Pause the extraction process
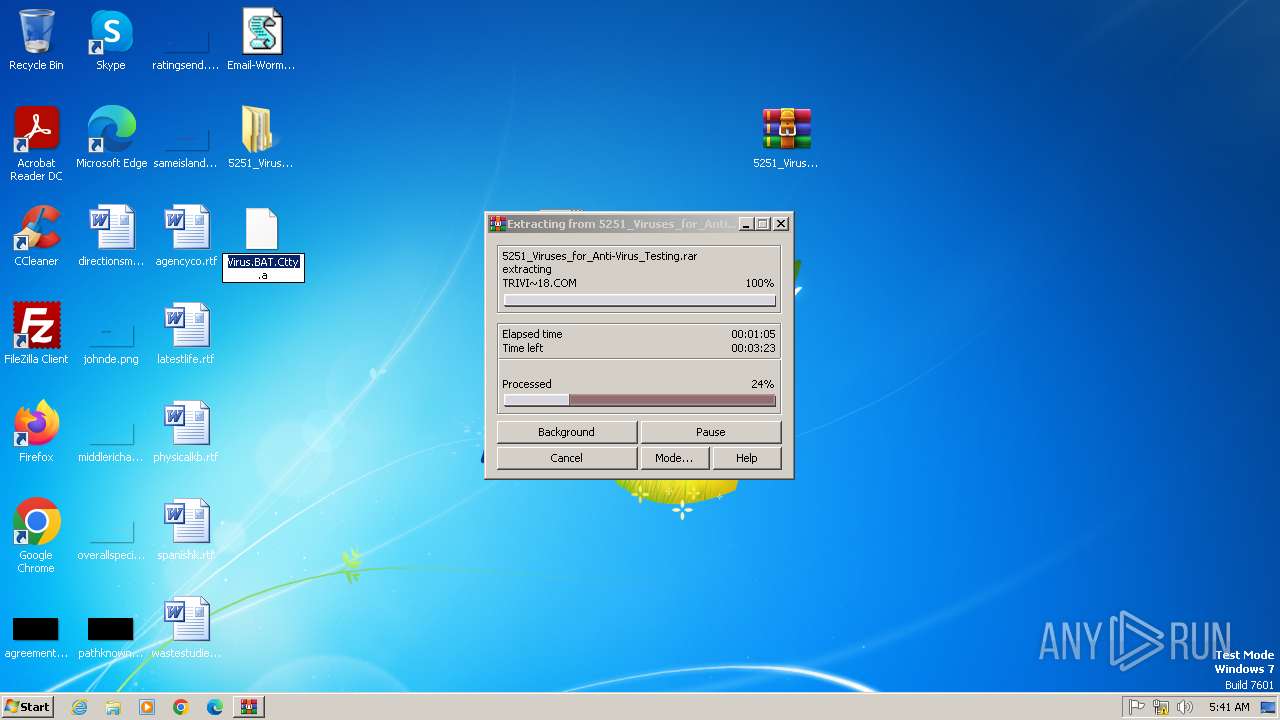This screenshot has width=1280, height=720. (710, 432)
